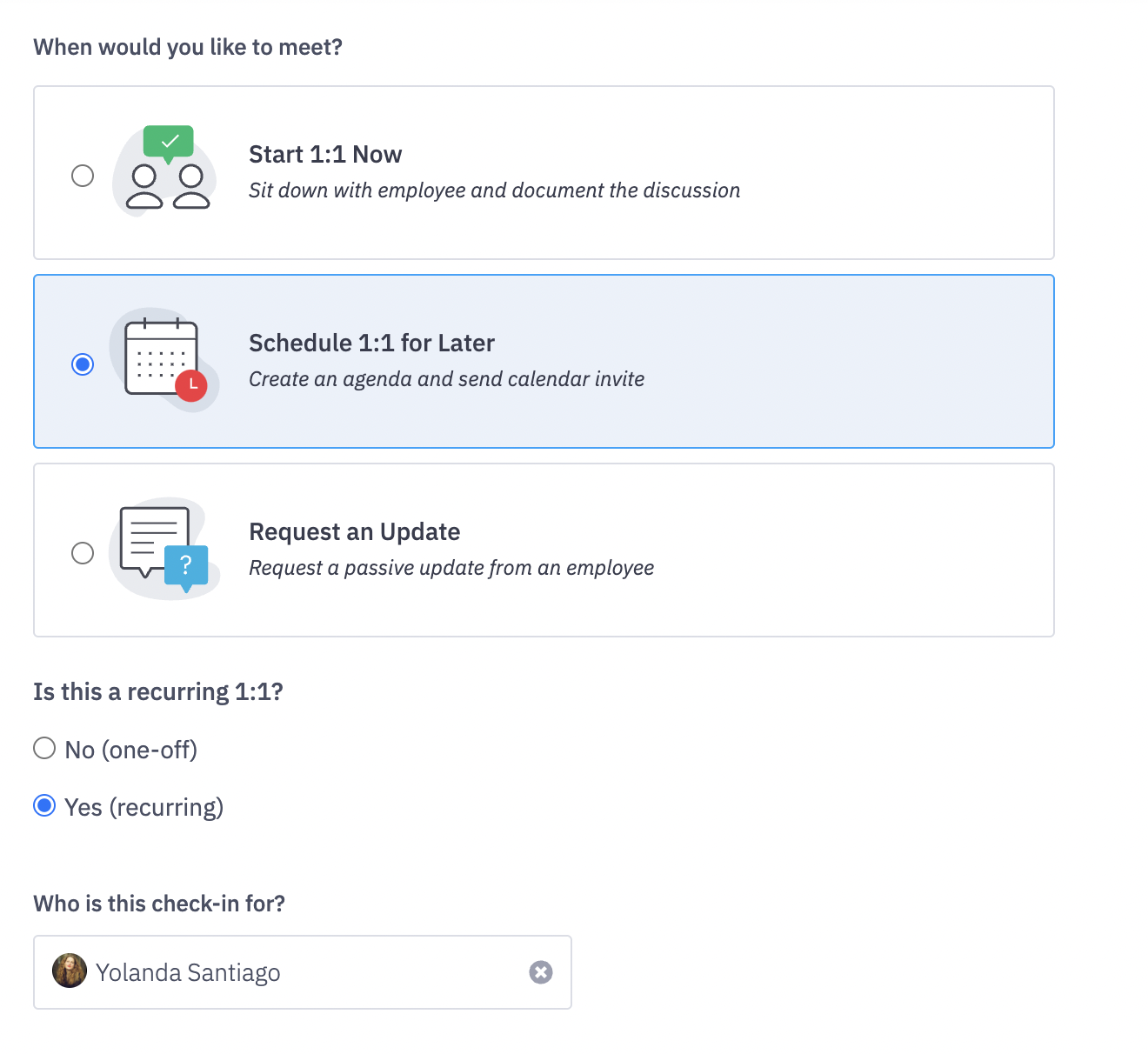Viewport: 1148px width, 1054px height.
Task: Select the Start 1:1 Now radio button
Action: click(x=83, y=175)
